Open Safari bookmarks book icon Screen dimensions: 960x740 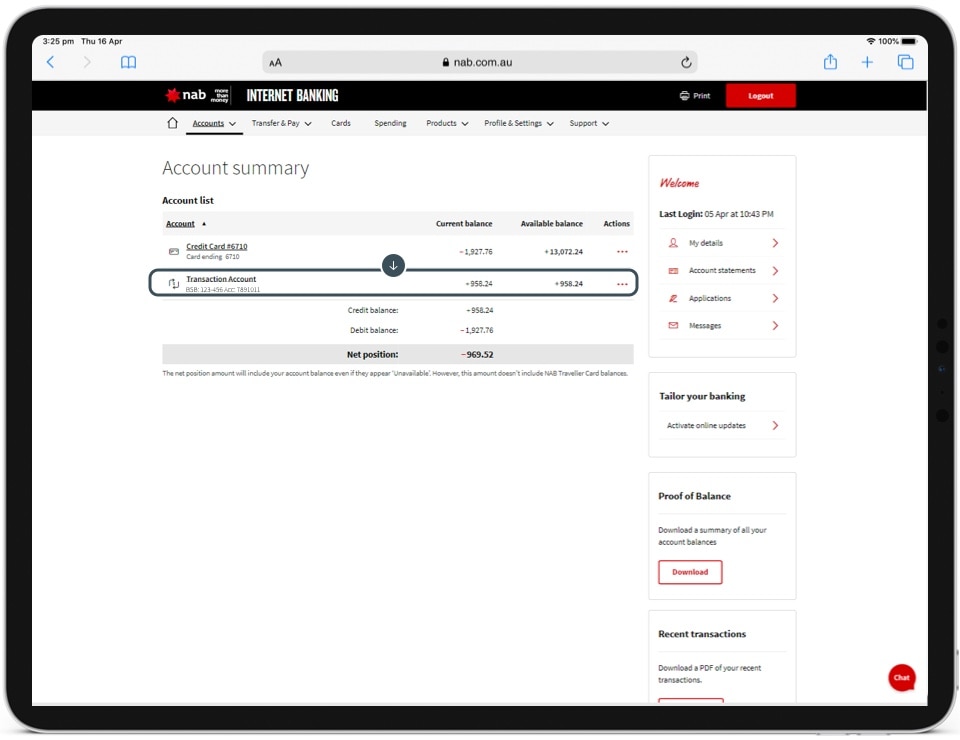[128, 62]
